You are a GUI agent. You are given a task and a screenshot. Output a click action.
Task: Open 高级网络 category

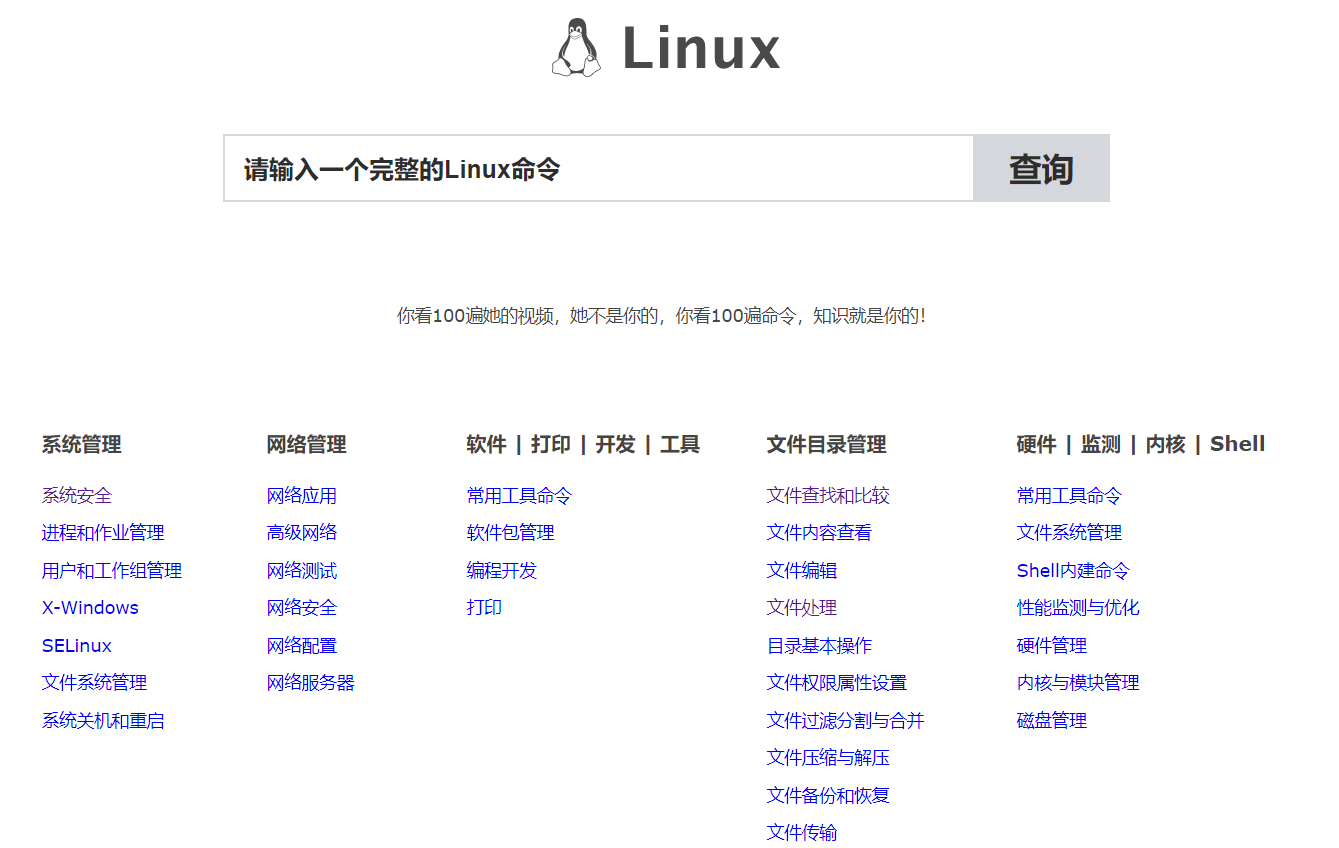coord(302,533)
